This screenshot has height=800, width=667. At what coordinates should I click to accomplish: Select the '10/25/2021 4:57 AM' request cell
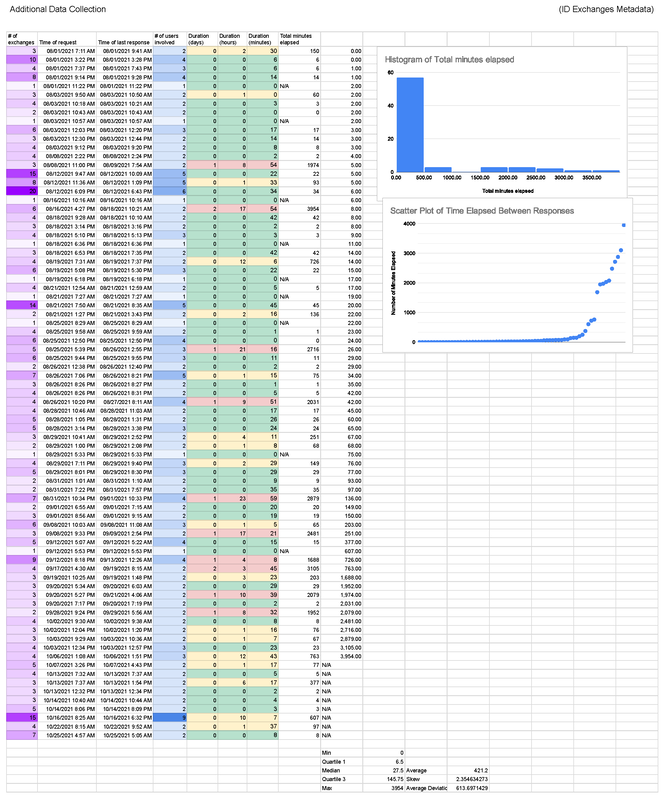(x=67, y=735)
